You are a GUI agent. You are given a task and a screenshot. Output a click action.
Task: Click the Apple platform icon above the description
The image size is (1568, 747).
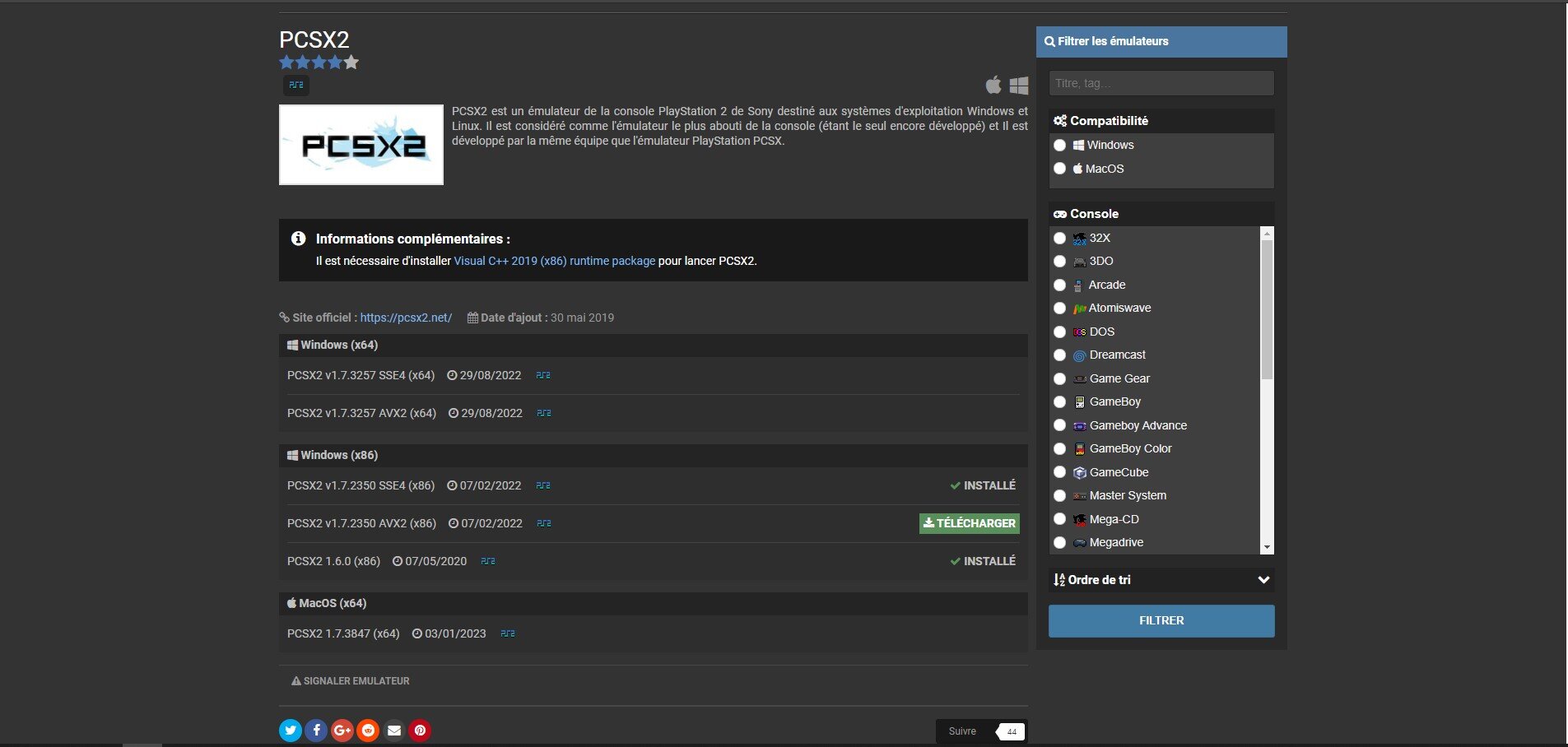(x=994, y=85)
